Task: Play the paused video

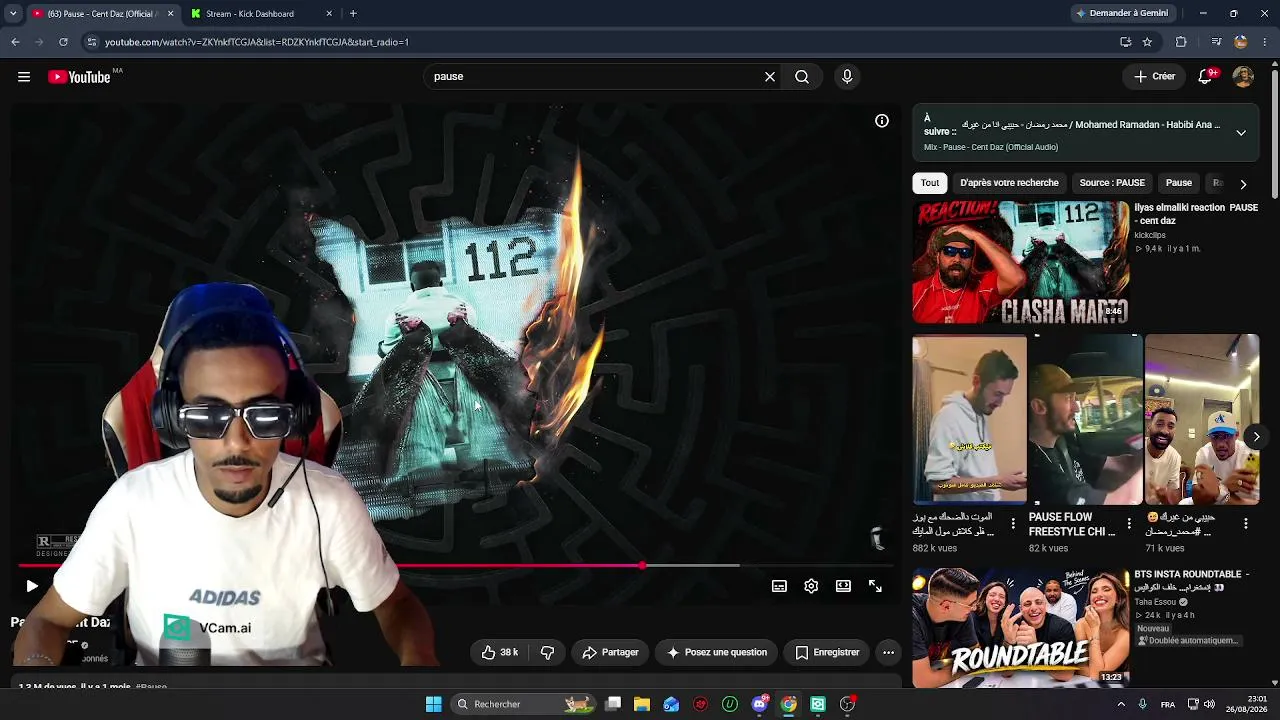Action: (x=32, y=586)
